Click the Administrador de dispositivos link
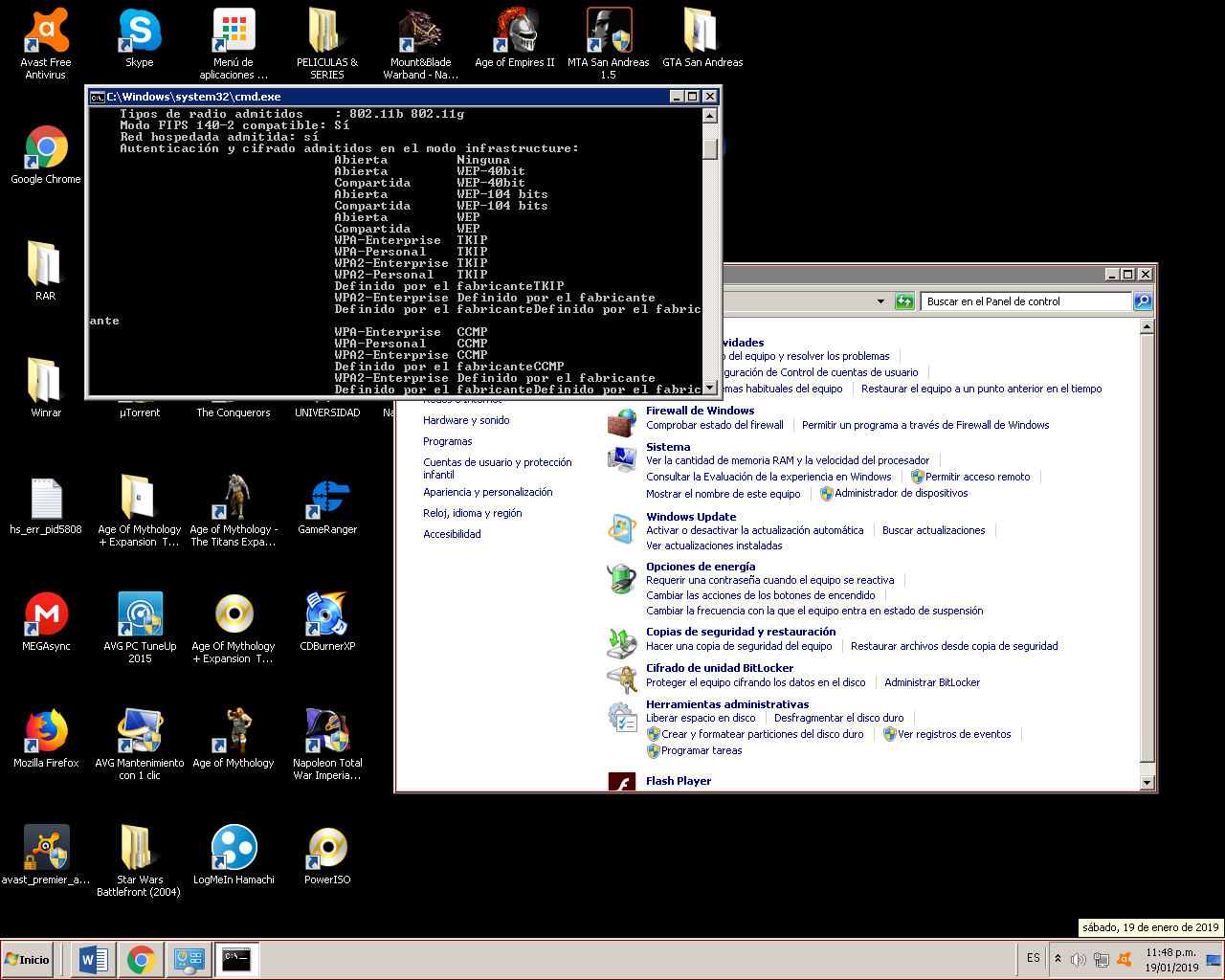 click(x=901, y=494)
